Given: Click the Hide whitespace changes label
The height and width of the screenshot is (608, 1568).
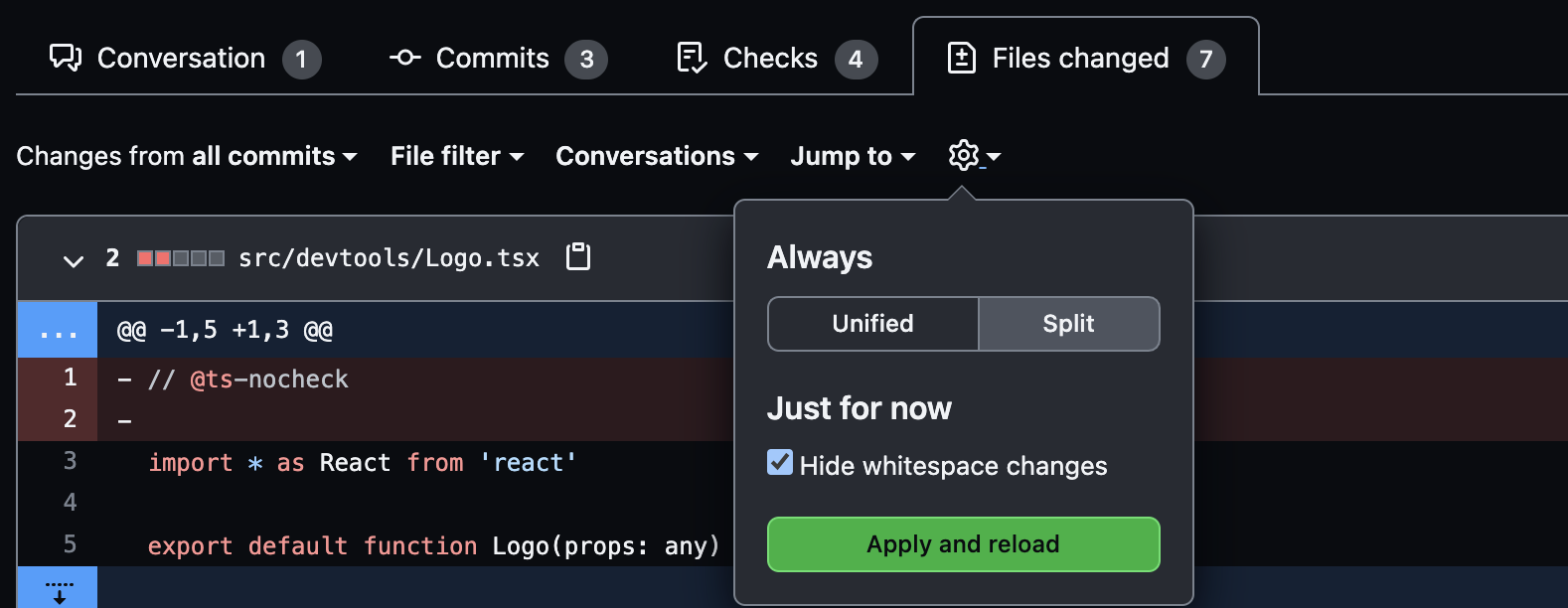Looking at the screenshot, I should coord(953,466).
